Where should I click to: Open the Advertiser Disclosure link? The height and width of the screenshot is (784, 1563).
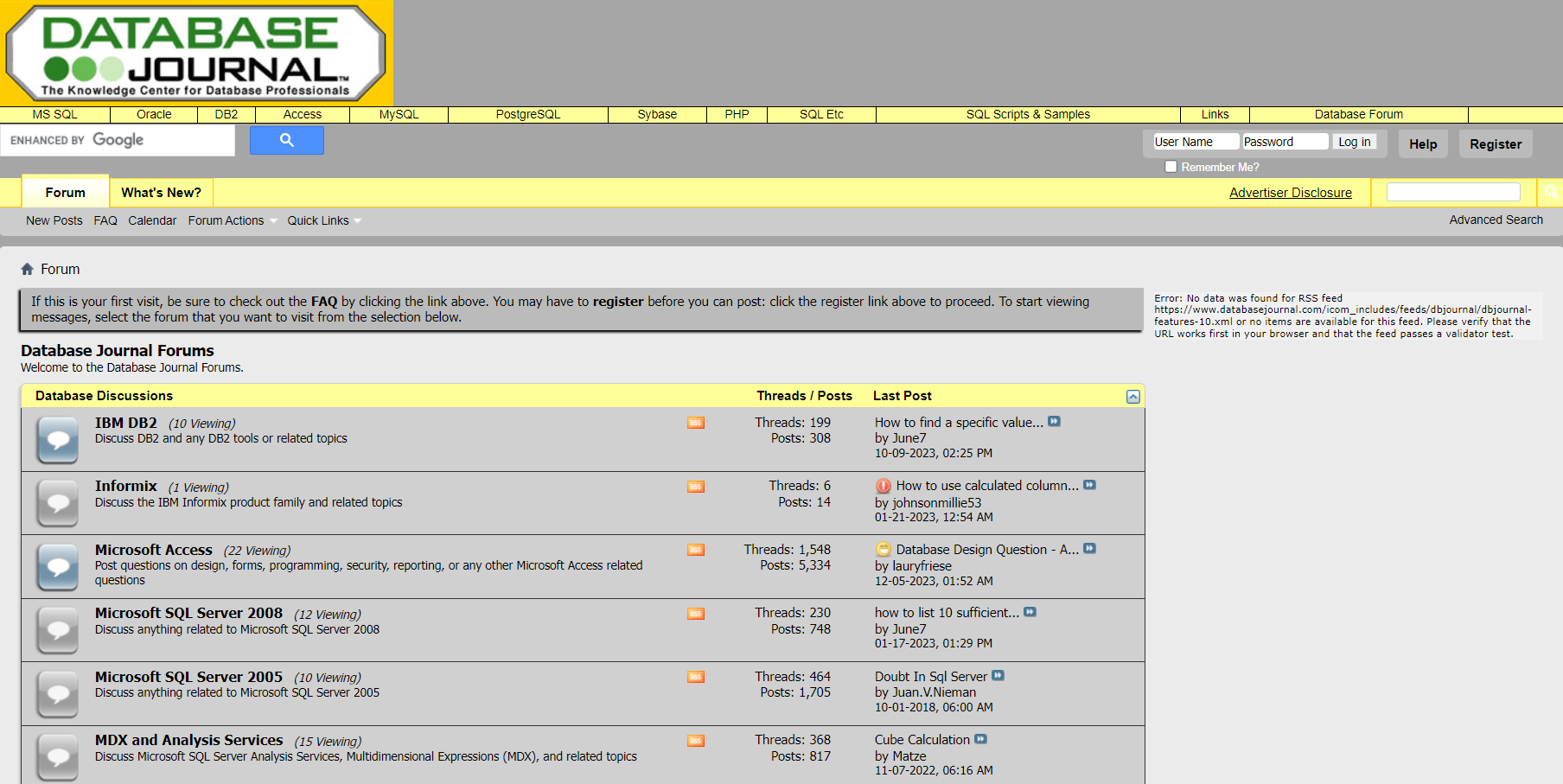click(1290, 193)
